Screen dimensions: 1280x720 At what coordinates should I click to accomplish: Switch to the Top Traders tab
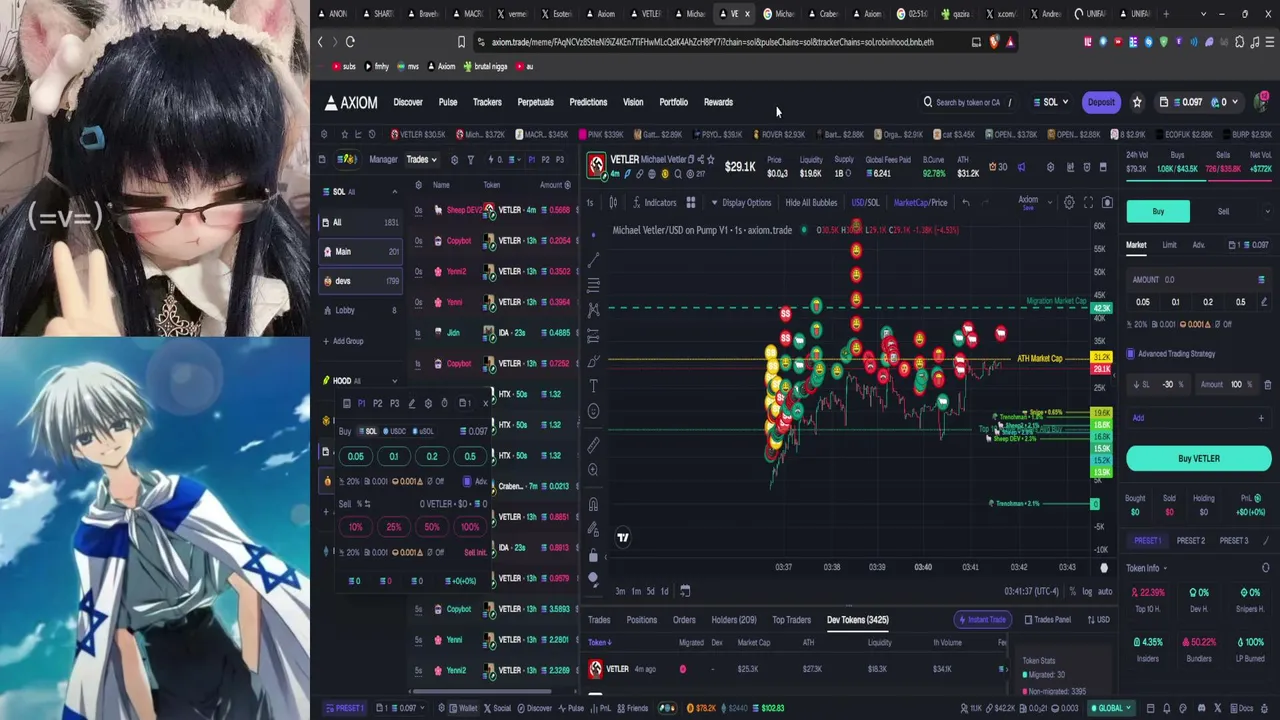(x=791, y=620)
